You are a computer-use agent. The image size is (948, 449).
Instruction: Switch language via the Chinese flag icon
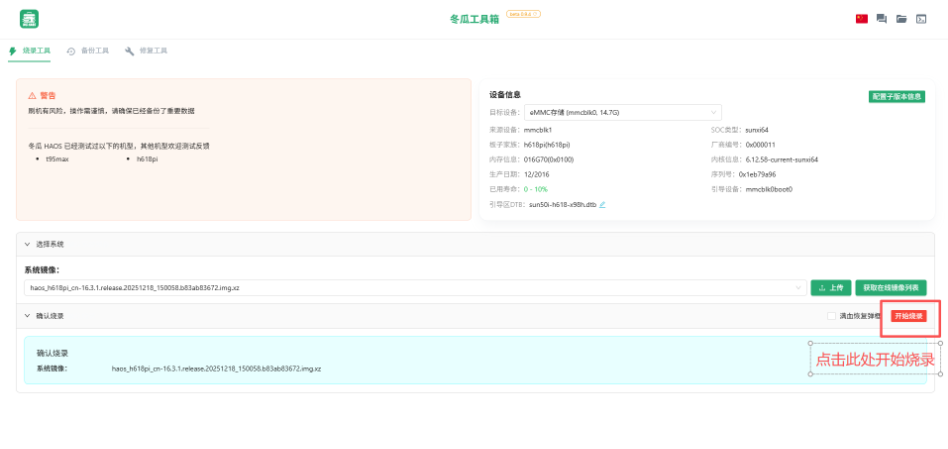pyautogui.click(x=861, y=19)
